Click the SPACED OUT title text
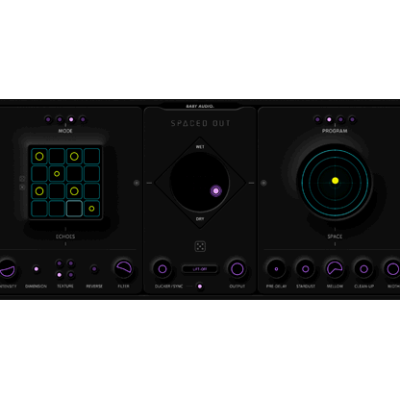The image size is (400, 400). [x=200, y=123]
